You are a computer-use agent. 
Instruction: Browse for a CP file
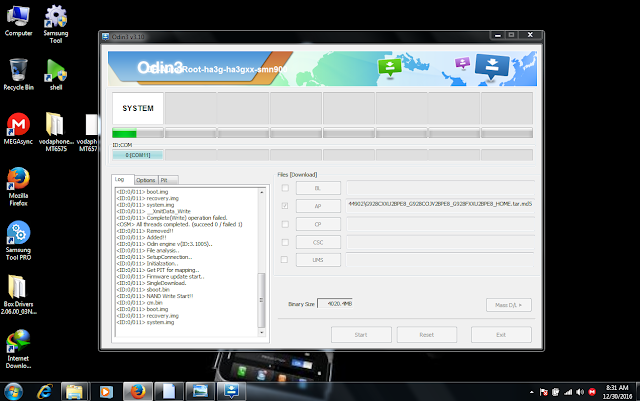[318, 224]
